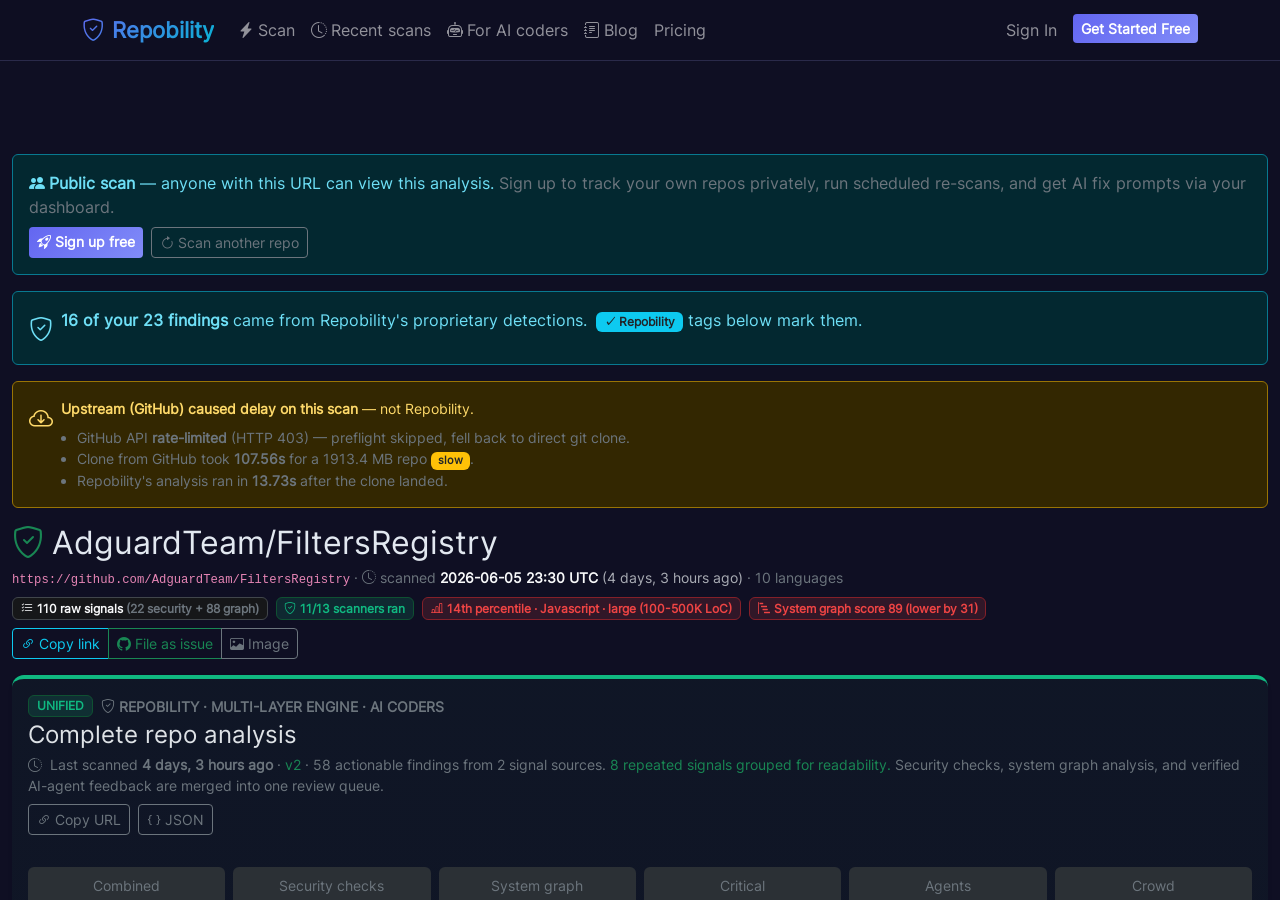Click the 2026-06-05 23:30 UTC timestamp

pos(519,578)
